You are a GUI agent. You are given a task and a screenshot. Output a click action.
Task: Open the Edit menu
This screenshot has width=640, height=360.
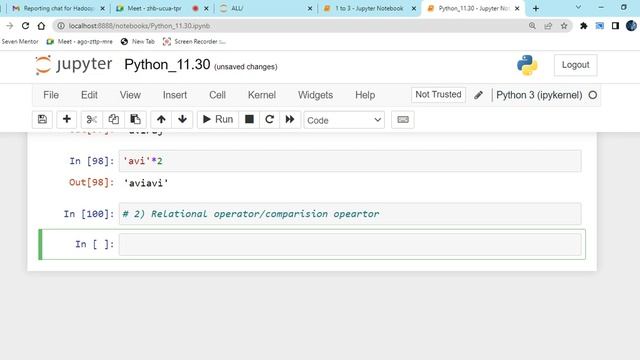point(89,95)
